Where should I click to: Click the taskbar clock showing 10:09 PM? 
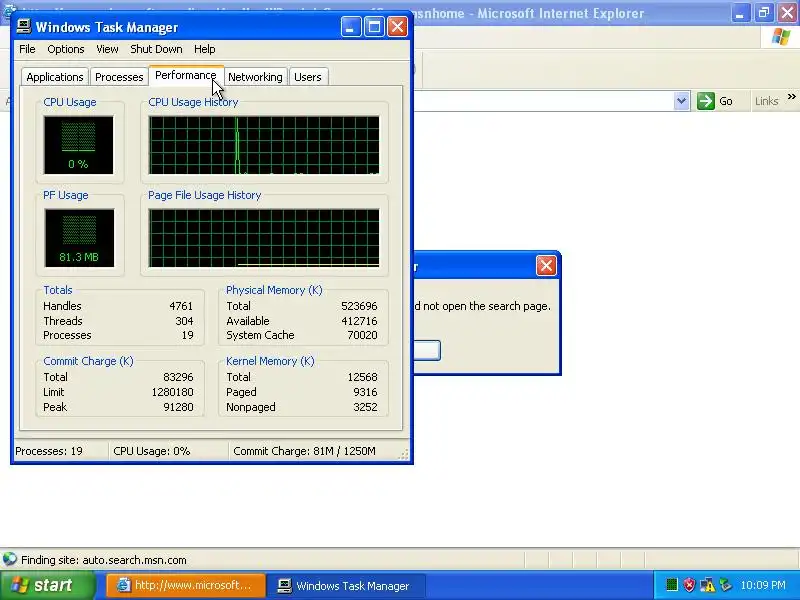[763, 585]
